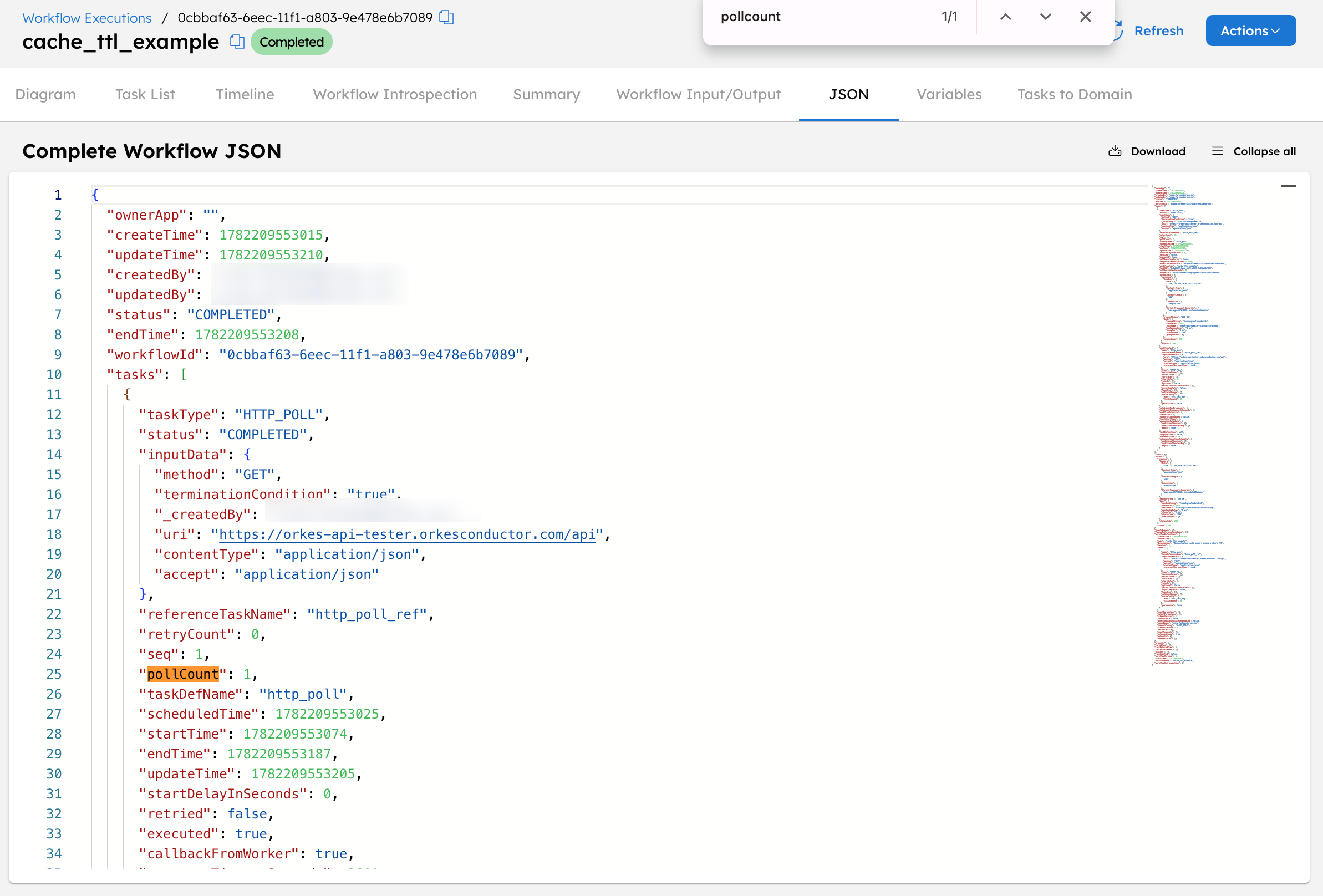Download the complete workflow JSON
The height and width of the screenshot is (896, 1323).
pos(1147,151)
